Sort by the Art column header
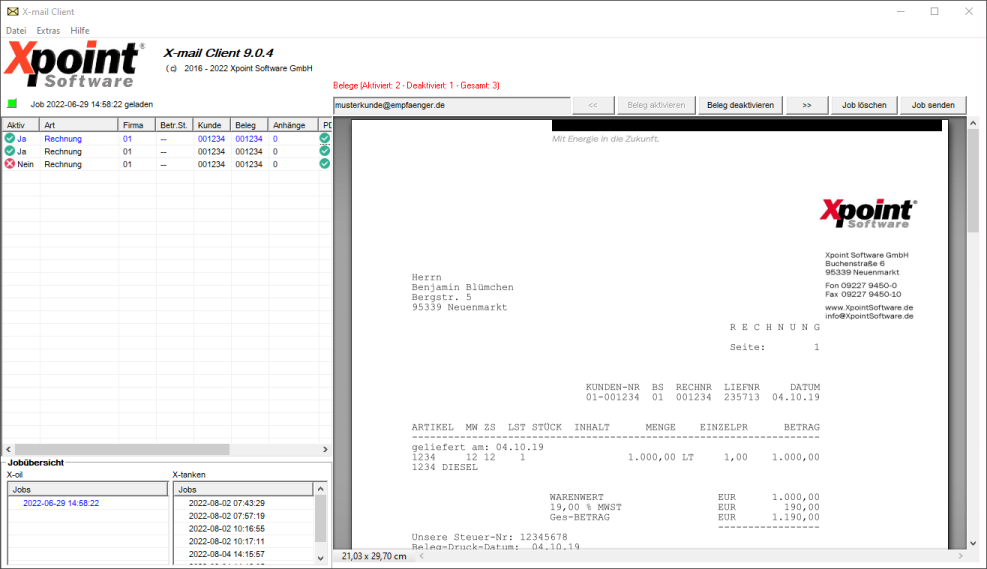 coord(79,125)
